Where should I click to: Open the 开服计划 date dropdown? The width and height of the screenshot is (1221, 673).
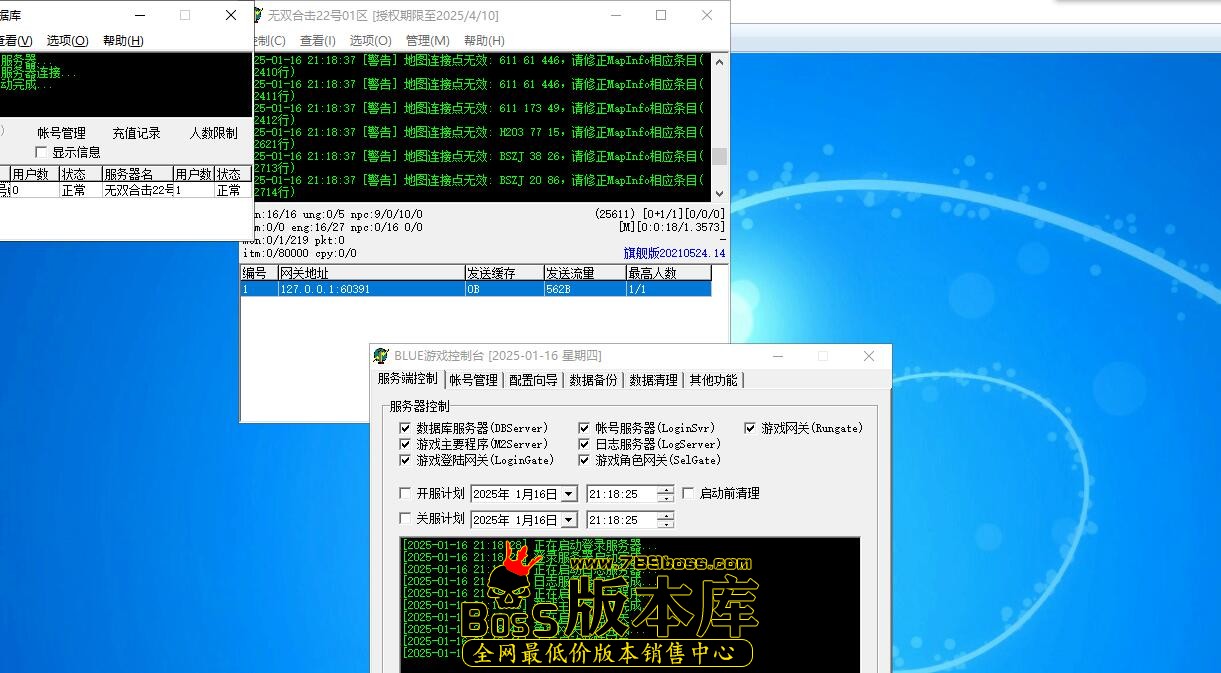click(568, 494)
